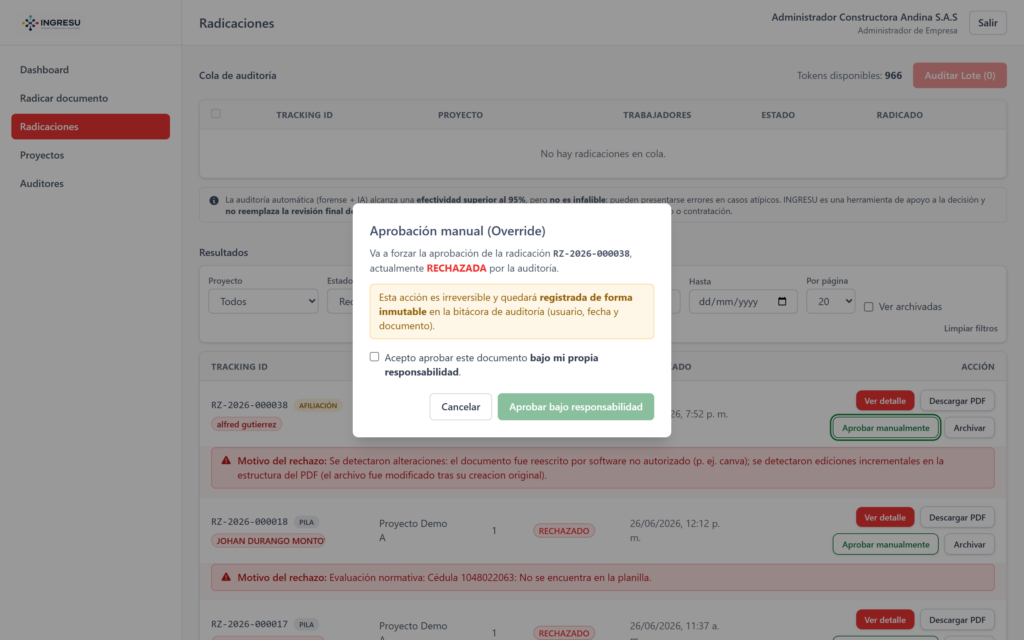Click the Salir button

click(987, 23)
